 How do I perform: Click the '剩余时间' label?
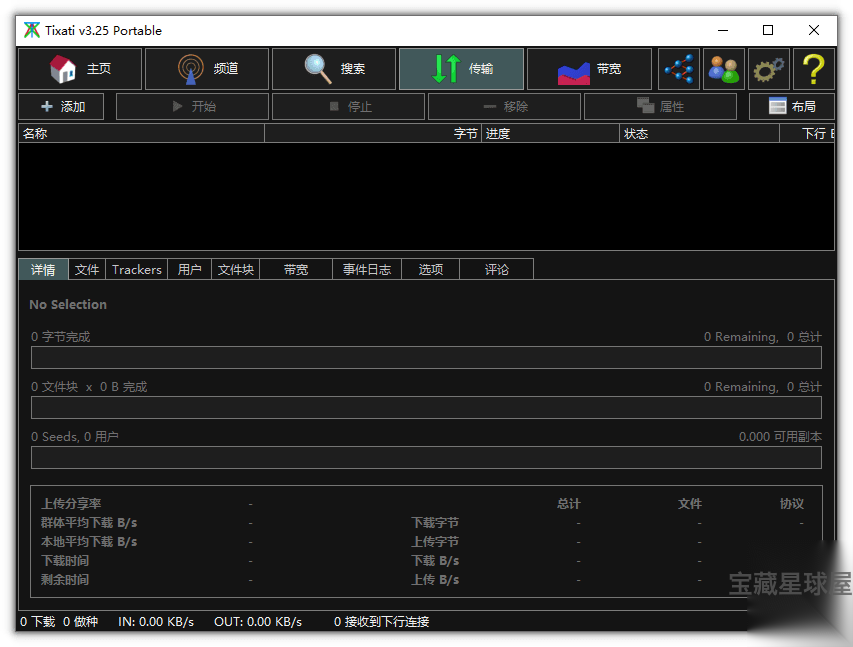coord(65,580)
